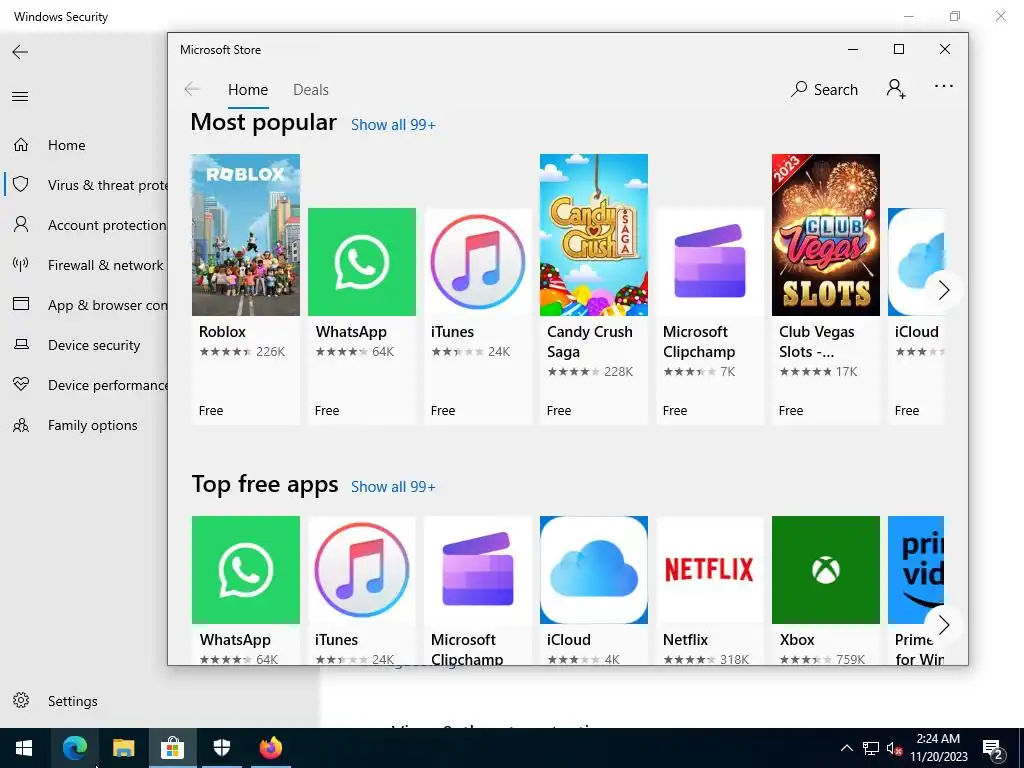
Task: Open the account sign-in icon in Store
Action: [896, 89]
